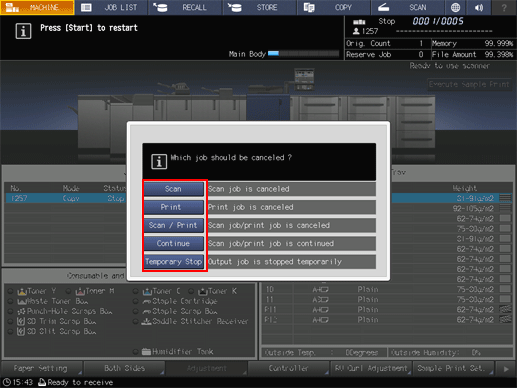517x388 pixels.
Task: Open RU Curl Adjustment
Action: tap(371, 369)
